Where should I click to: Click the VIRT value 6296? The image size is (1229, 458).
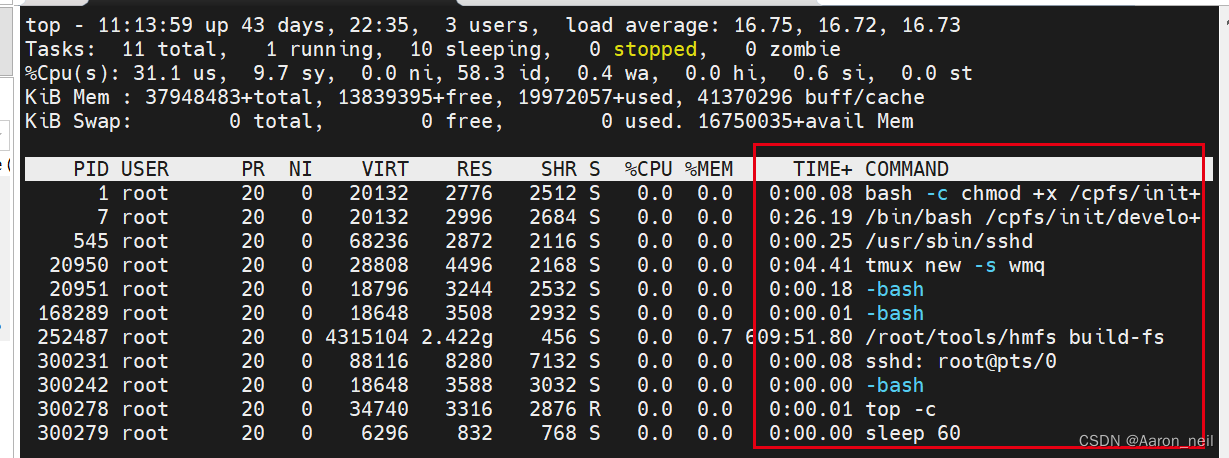coord(385,433)
